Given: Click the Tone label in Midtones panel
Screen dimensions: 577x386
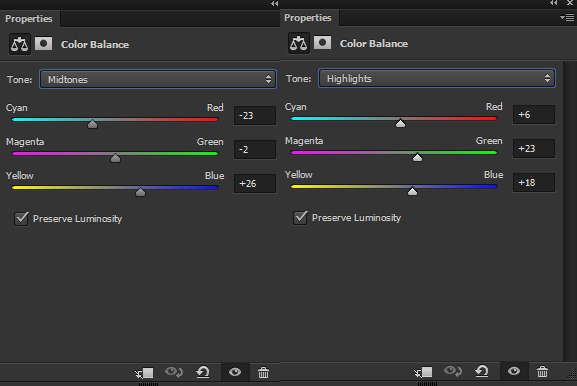Looking at the screenshot, I should click(20, 79).
